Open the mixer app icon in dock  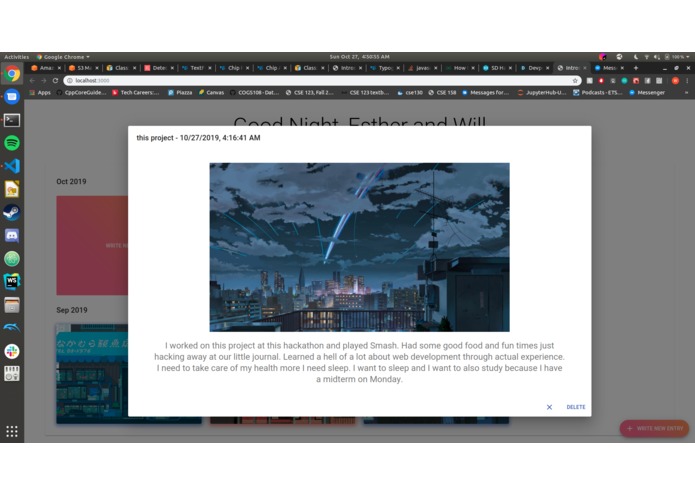12,374
